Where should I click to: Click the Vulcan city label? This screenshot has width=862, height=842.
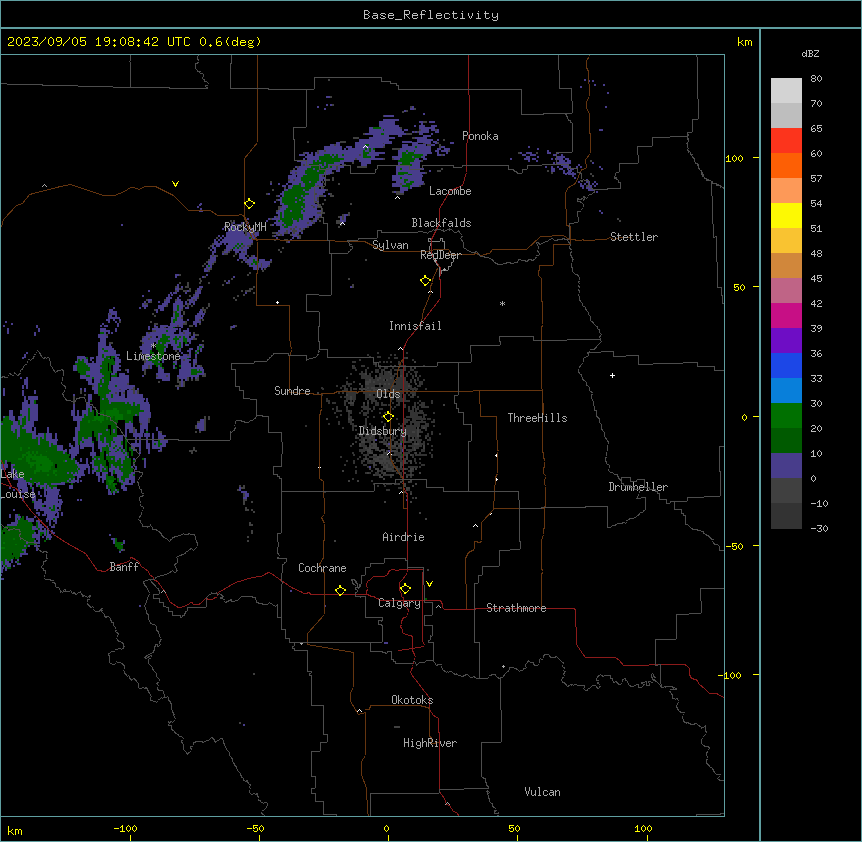(542, 792)
